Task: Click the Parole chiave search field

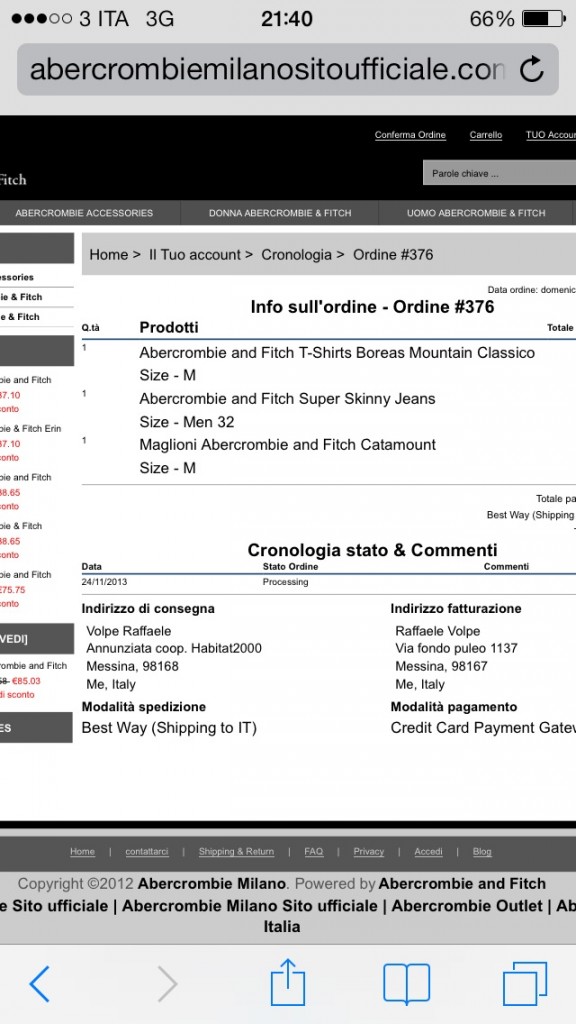Action: coord(500,174)
